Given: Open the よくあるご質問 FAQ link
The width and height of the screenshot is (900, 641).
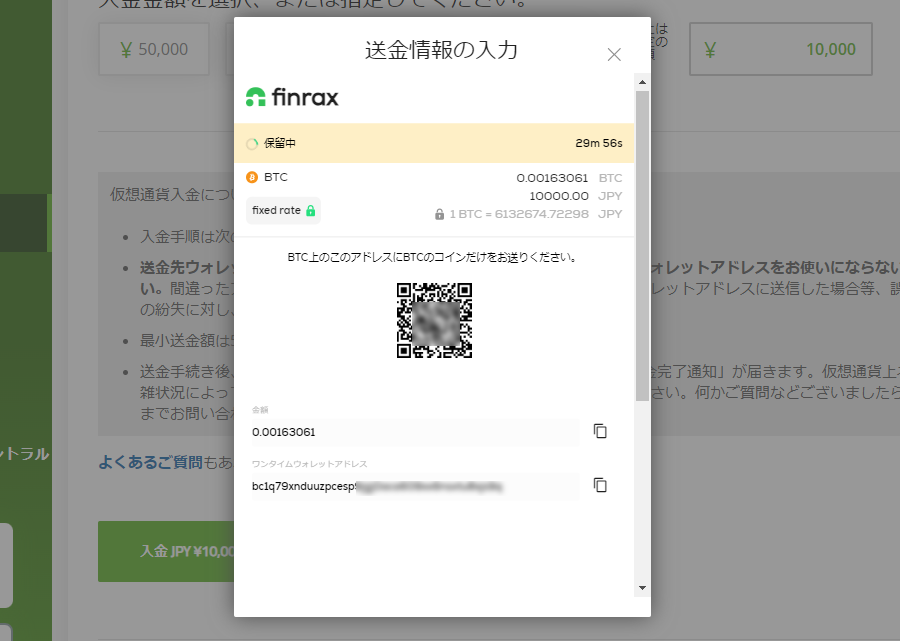Looking at the screenshot, I should coord(150,462).
